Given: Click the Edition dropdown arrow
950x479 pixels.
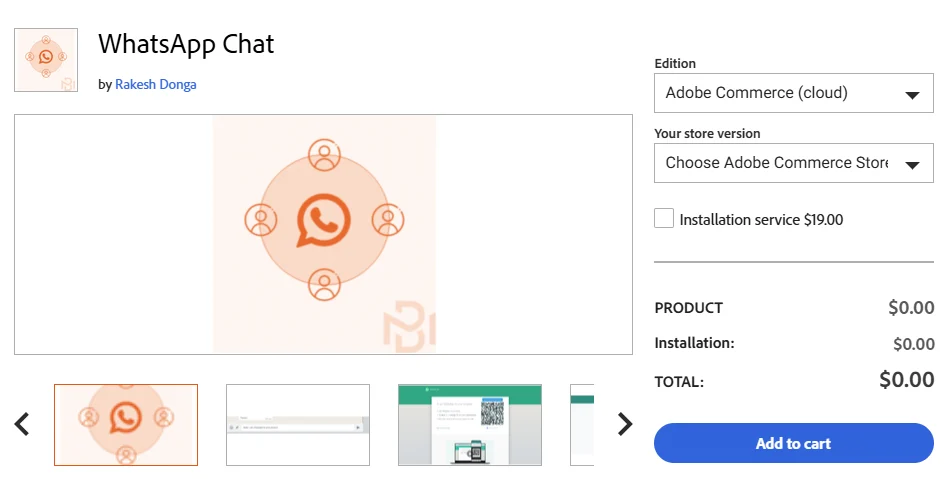Looking at the screenshot, I should point(912,95).
